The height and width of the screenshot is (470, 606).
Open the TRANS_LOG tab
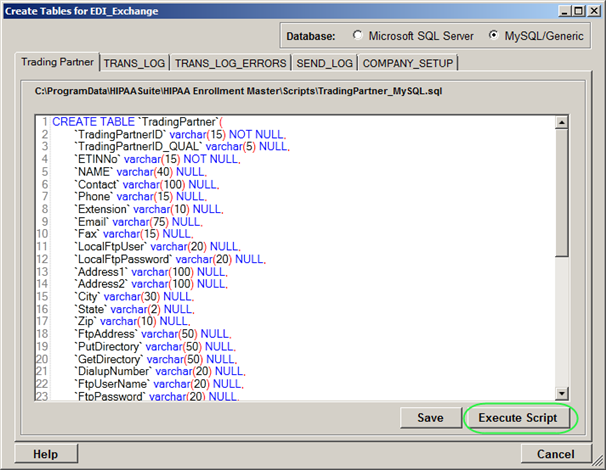[x=134, y=63]
